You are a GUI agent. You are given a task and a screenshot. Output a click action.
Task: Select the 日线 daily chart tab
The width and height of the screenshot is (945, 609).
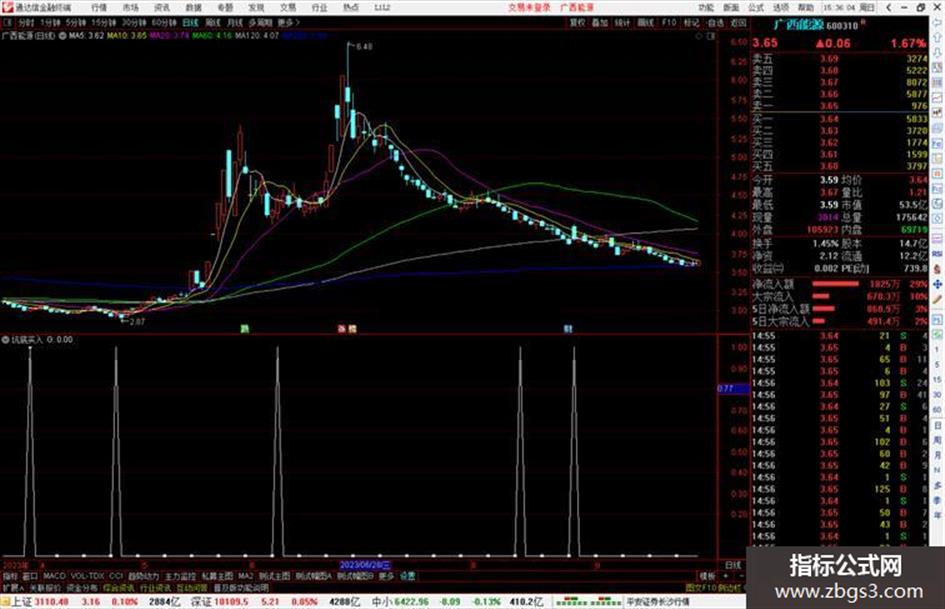click(x=190, y=22)
